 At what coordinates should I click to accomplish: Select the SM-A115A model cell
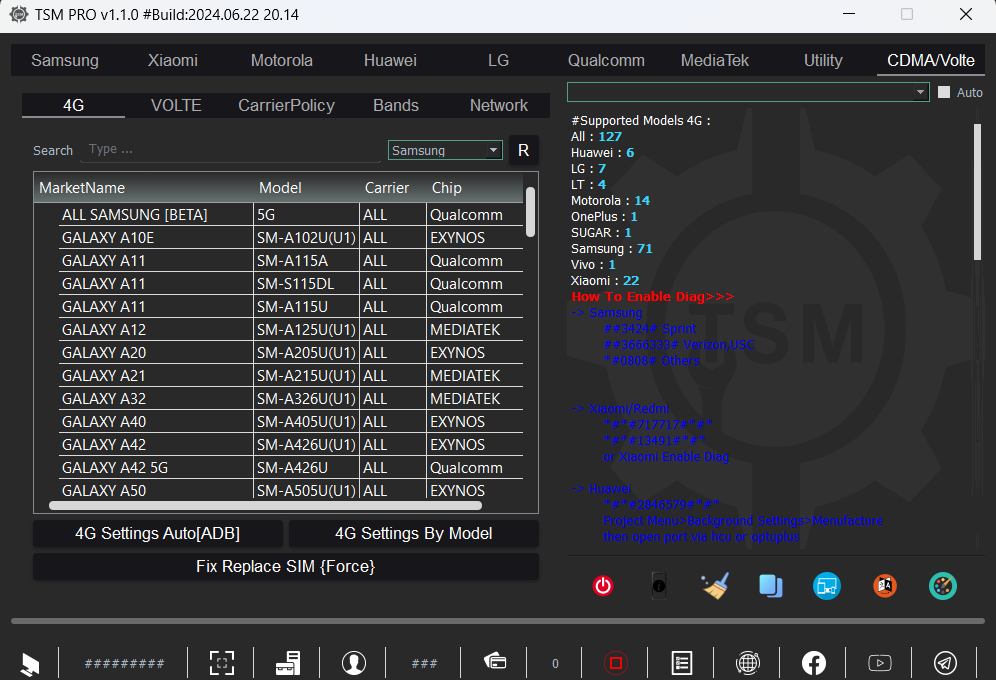pos(307,260)
